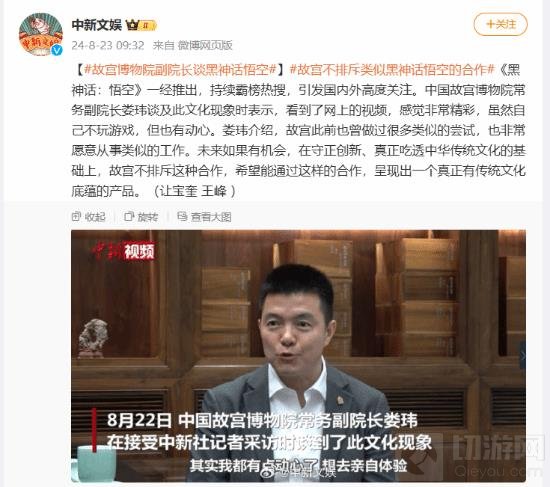The width and height of the screenshot is (550, 487).
Task: Click the crown VIP membership icon
Action: click(132, 25)
